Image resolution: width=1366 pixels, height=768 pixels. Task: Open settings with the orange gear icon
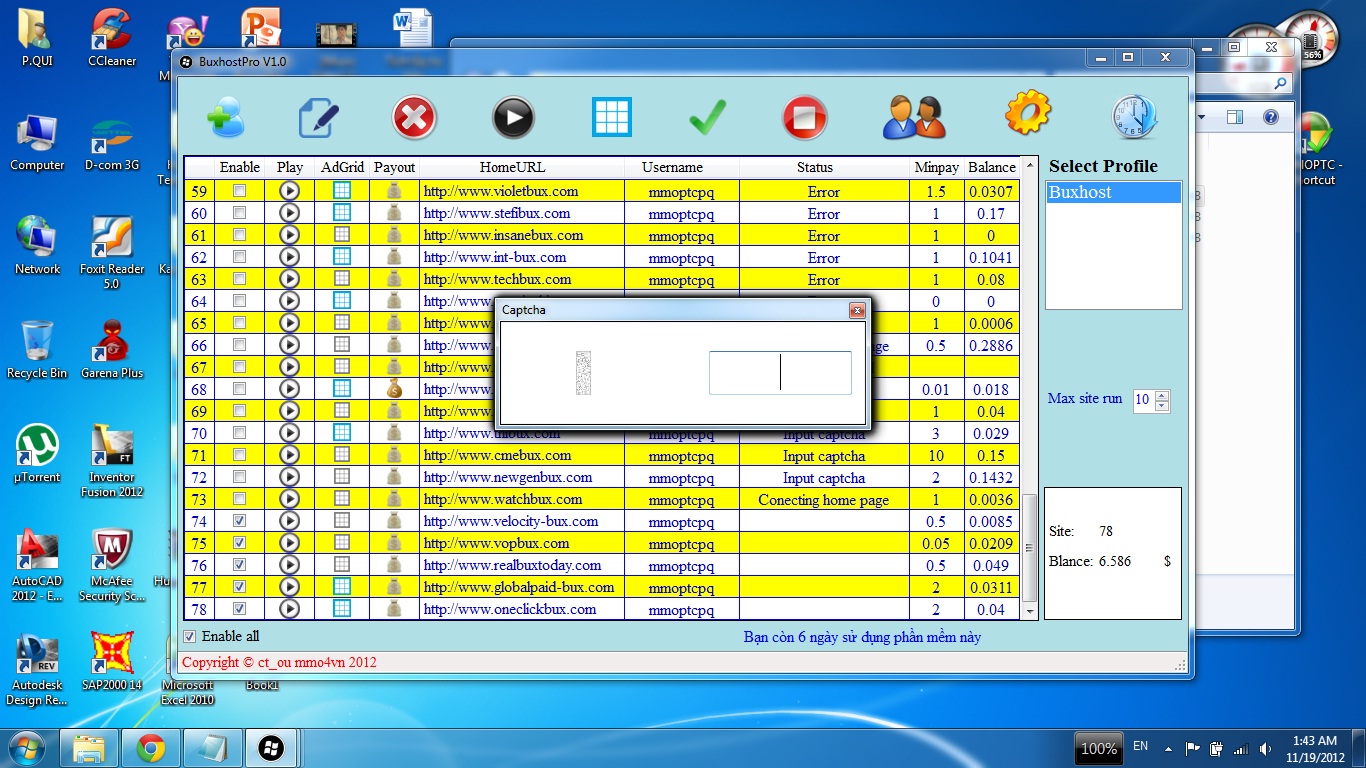coord(1027,113)
